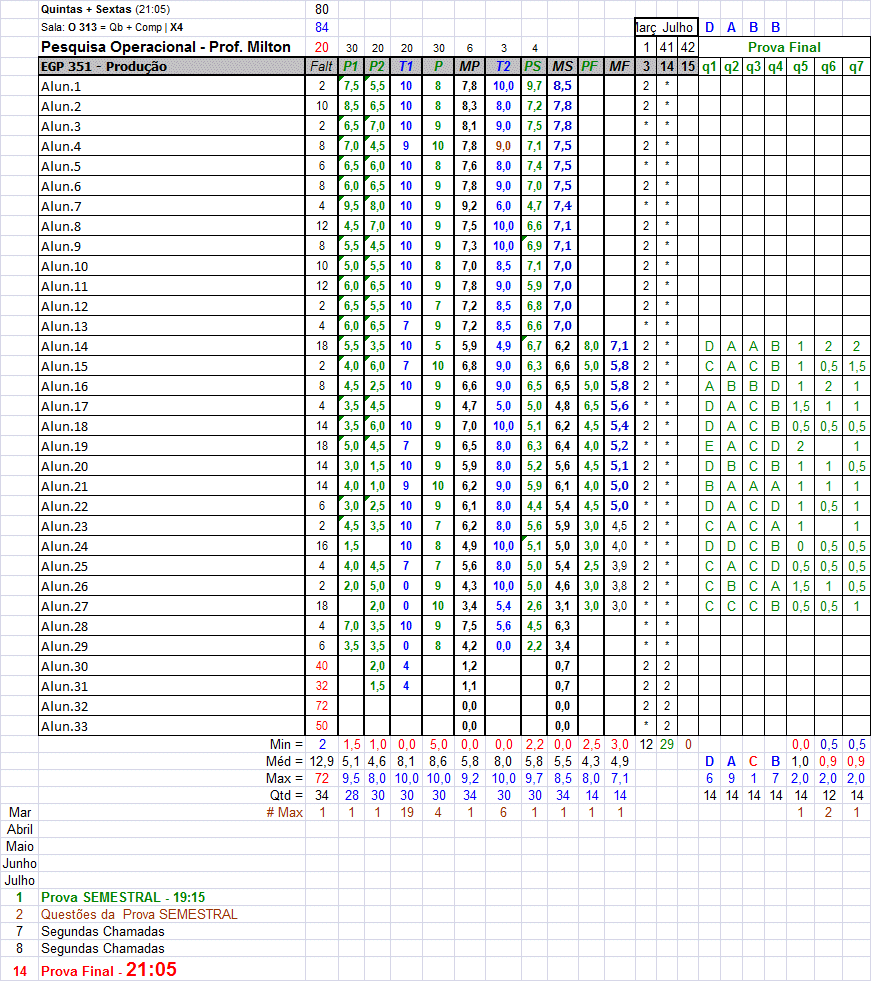871x981 pixels.
Task: Select the red 'Prova Final - 21:05' cell
Action: (109, 970)
